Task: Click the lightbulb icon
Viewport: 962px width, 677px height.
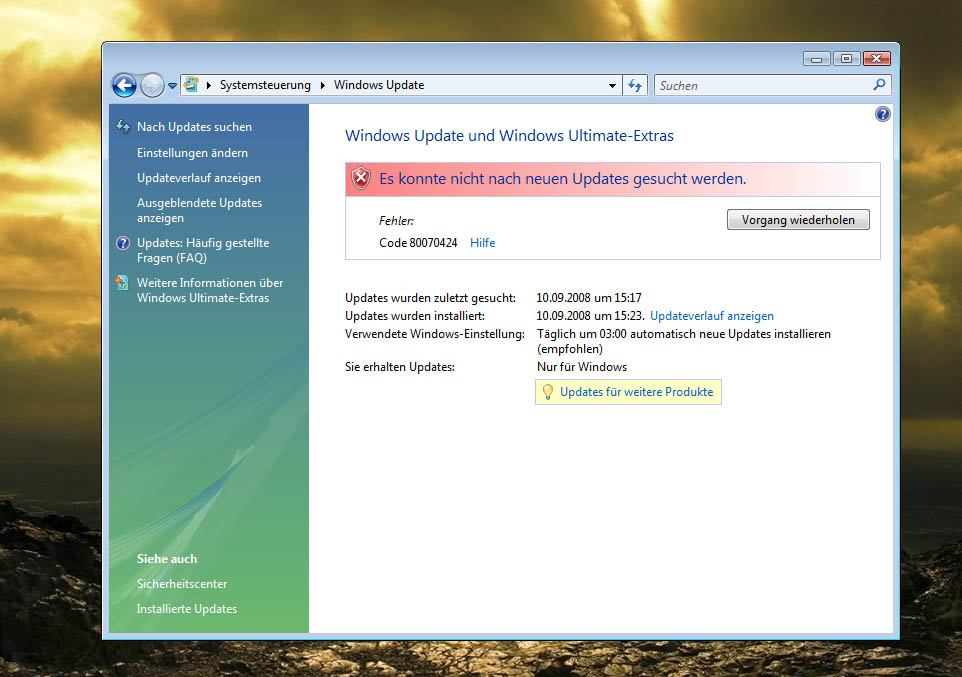Action: click(548, 392)
